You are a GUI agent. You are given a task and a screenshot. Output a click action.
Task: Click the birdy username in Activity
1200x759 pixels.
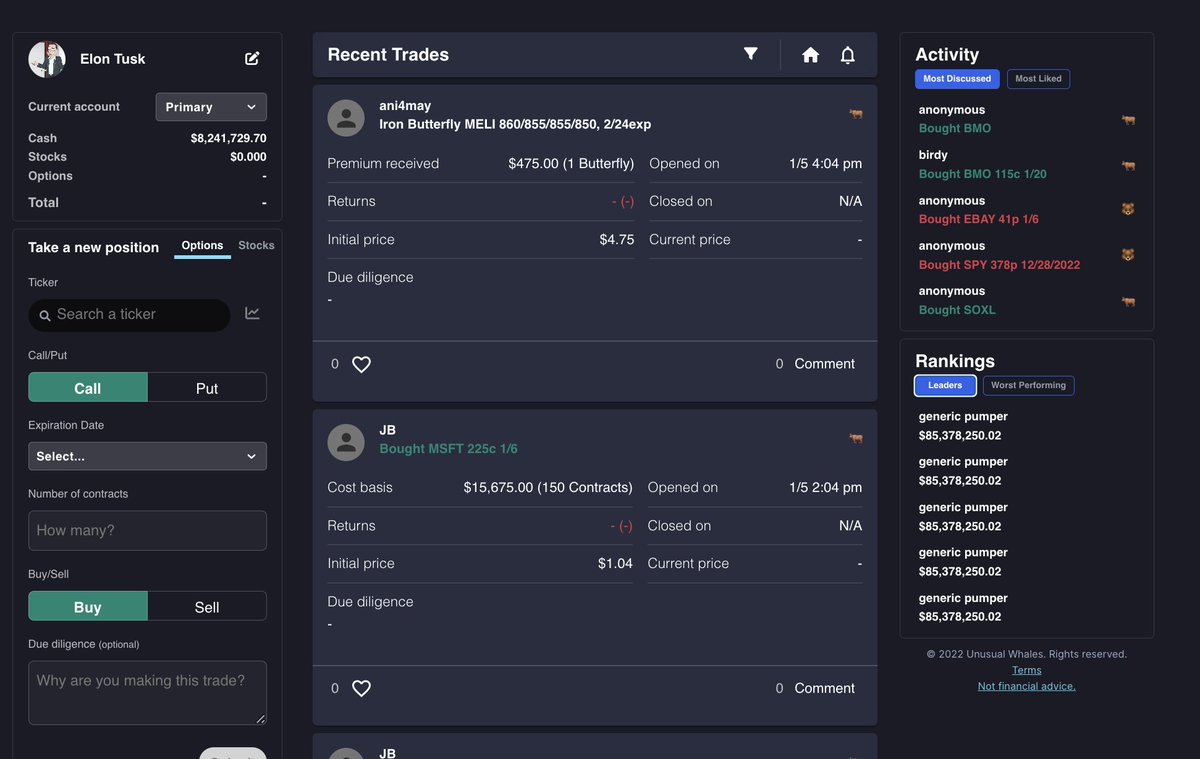click(x=933, y=155)
